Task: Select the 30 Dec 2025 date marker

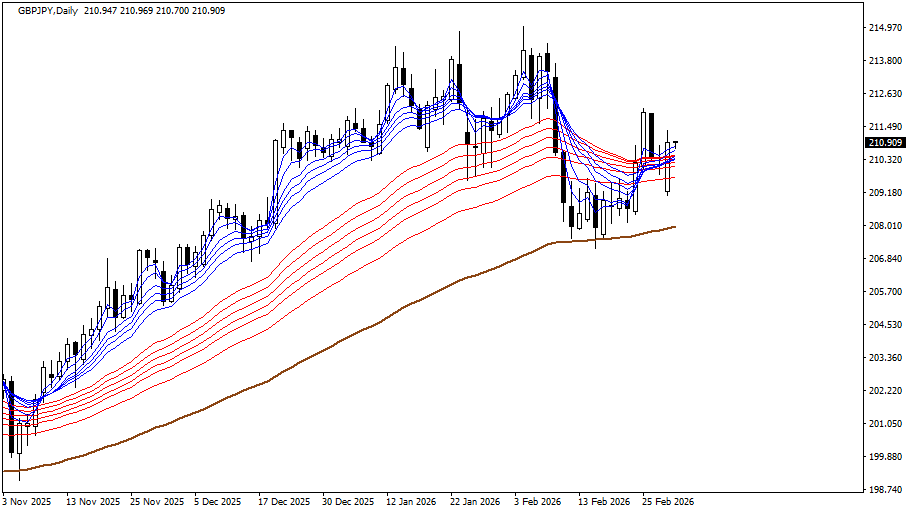Action: point(349,502)
